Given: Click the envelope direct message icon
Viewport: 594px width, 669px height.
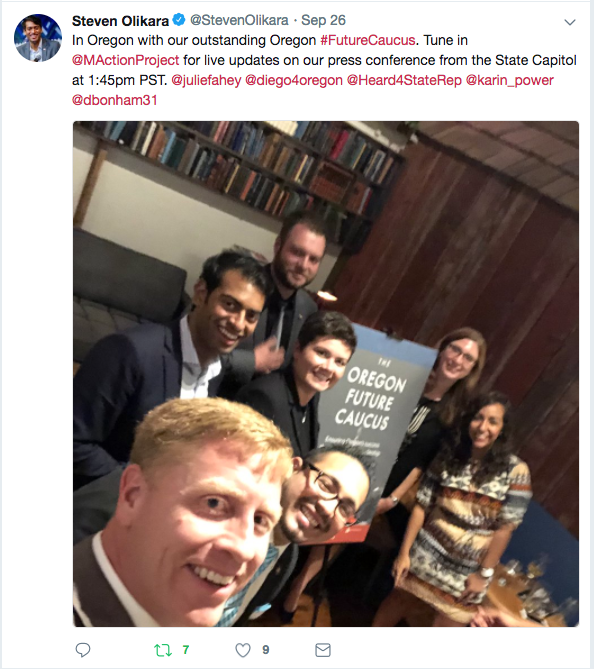Looking at the screenshot, I should (x=323, y=650).
